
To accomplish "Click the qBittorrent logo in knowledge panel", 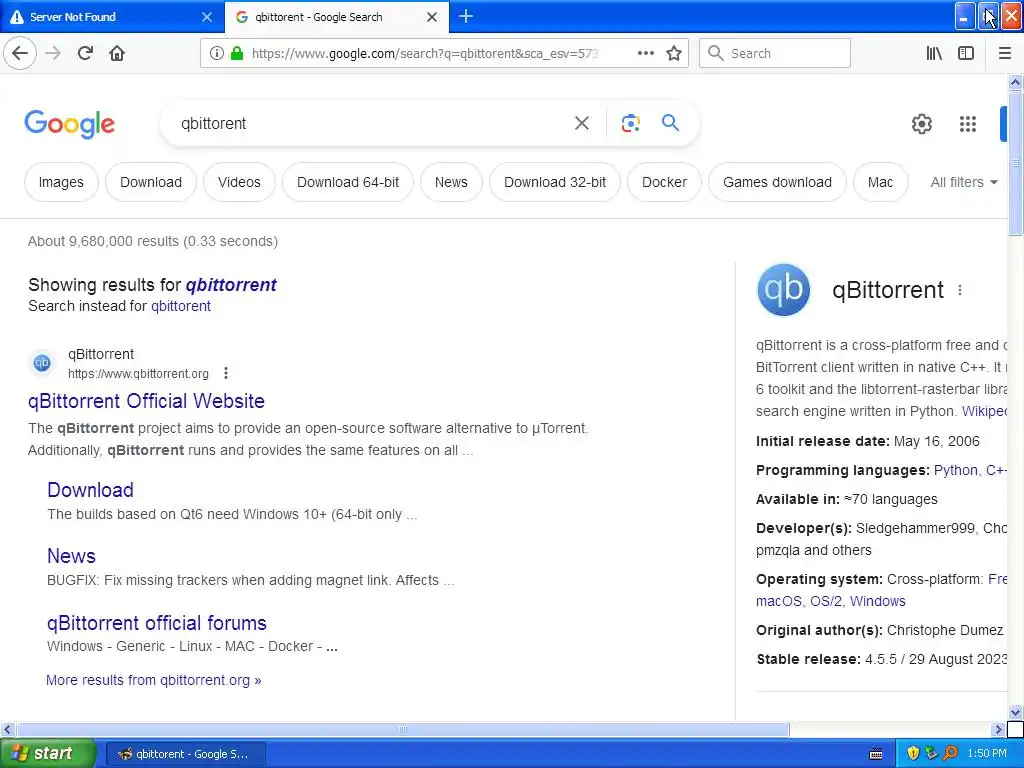I will pyautogui.click(x=784, y=289).
